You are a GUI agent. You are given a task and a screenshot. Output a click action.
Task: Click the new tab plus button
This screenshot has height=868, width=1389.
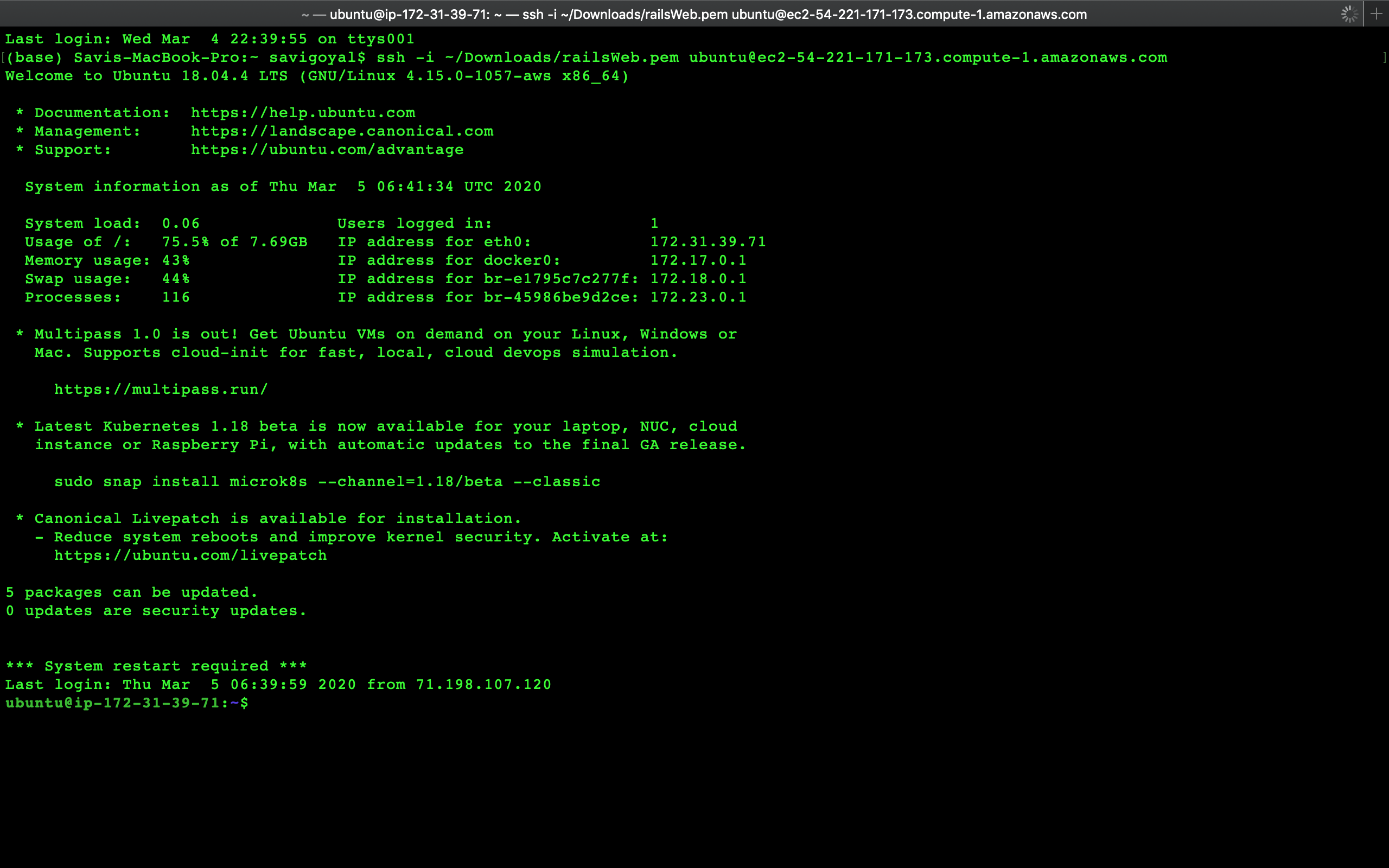1377,14
